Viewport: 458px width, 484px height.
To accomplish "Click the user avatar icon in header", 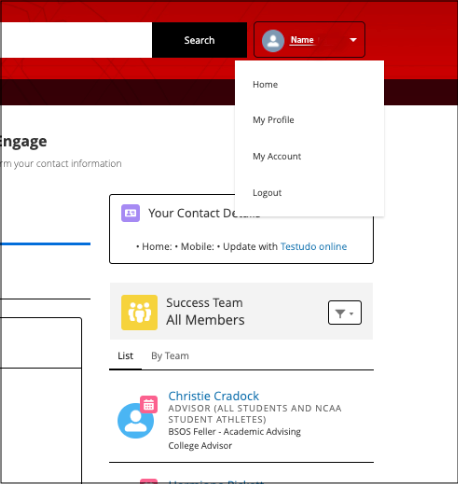I will [273, 41].
